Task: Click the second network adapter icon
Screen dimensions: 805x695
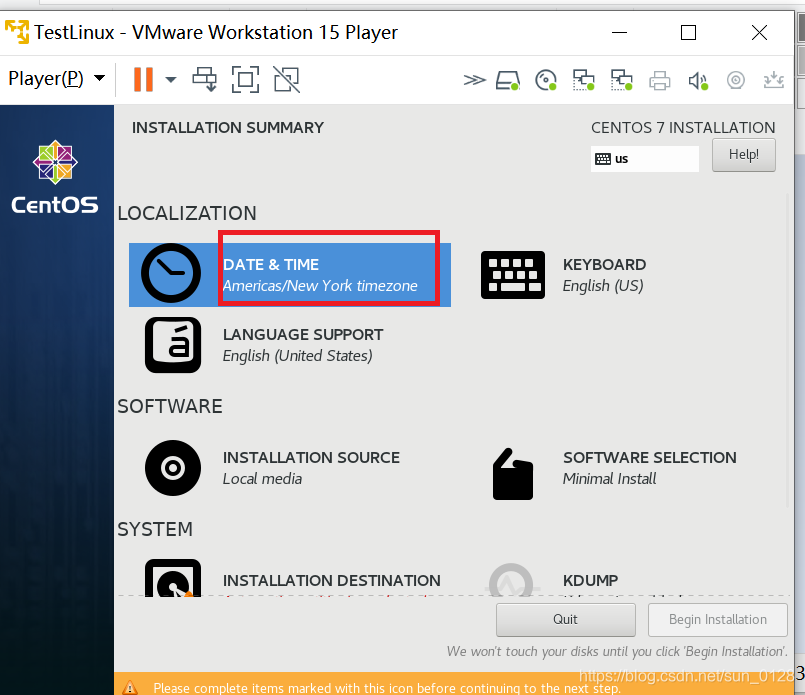Action: 622,81
